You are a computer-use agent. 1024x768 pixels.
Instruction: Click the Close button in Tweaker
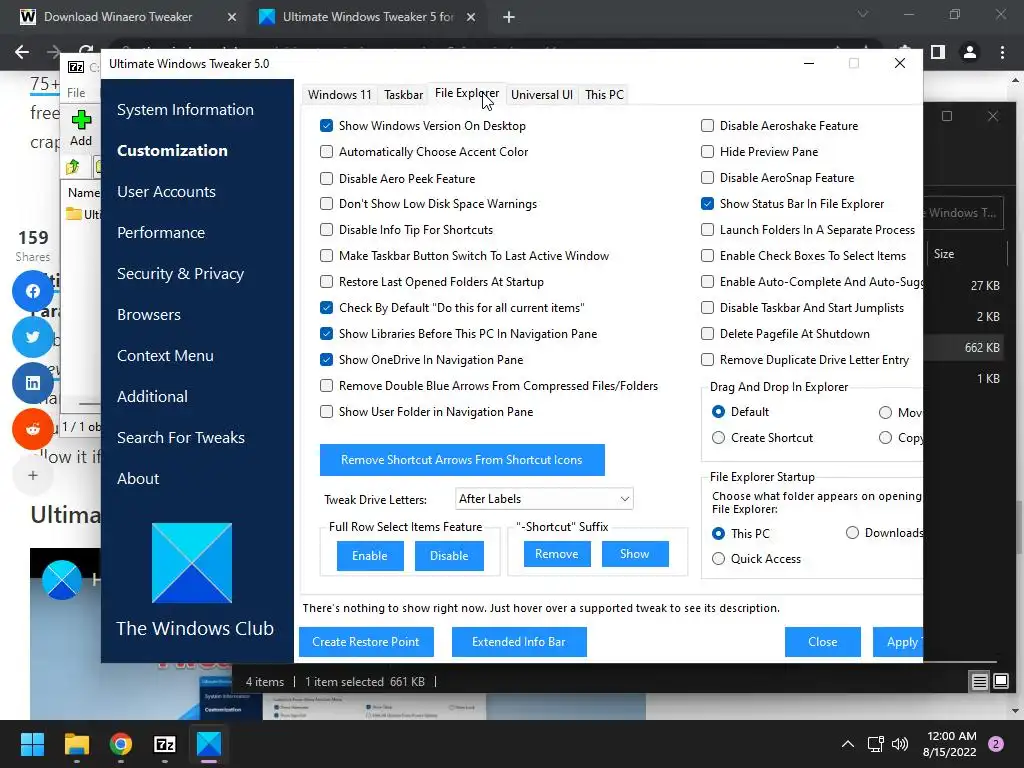click(x=822, y=642)
